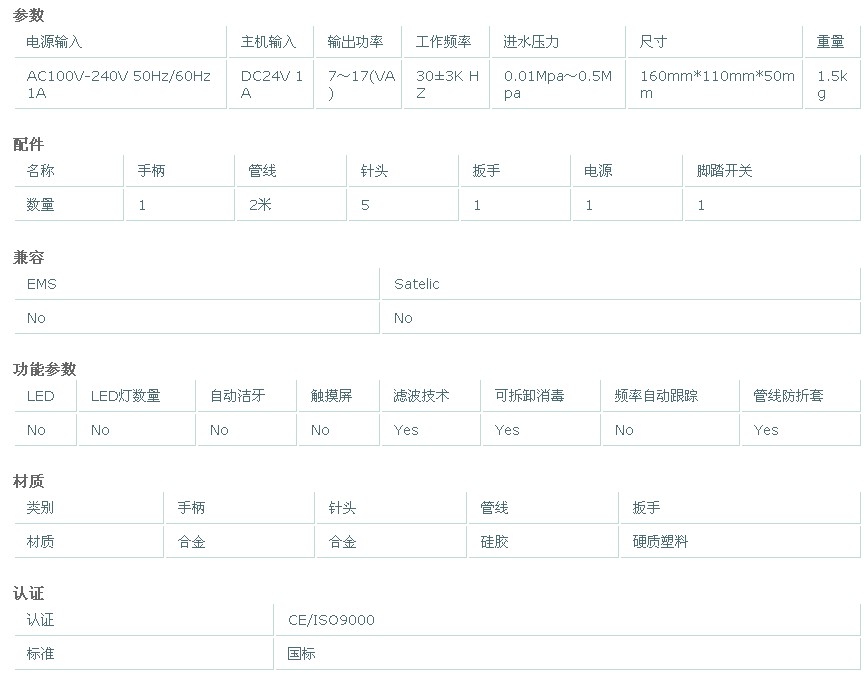This screenshot has width=867, height=675.
Task: Select the 1.5kg weight value
Action: click(x=831, y=84)
